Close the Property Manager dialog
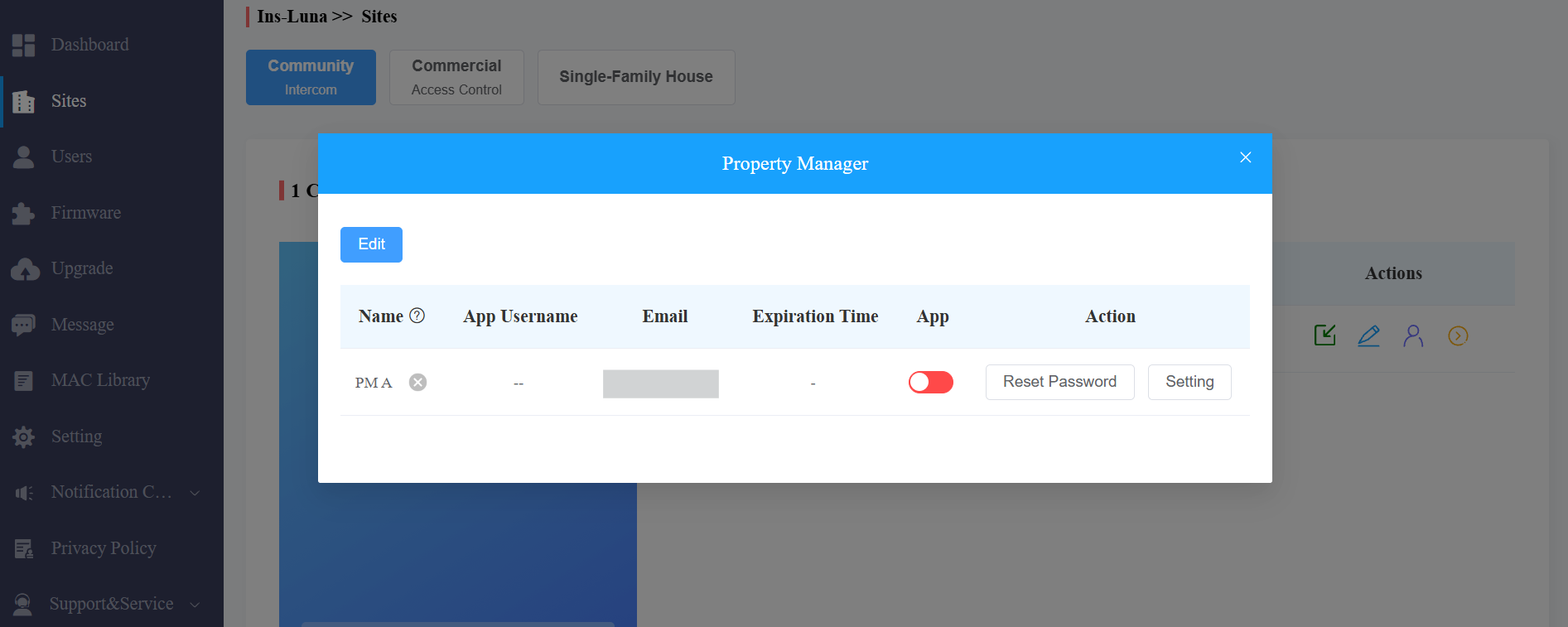Viewport: 1568px width, 627px height. pyautogui.click(x=1245, y=157)
